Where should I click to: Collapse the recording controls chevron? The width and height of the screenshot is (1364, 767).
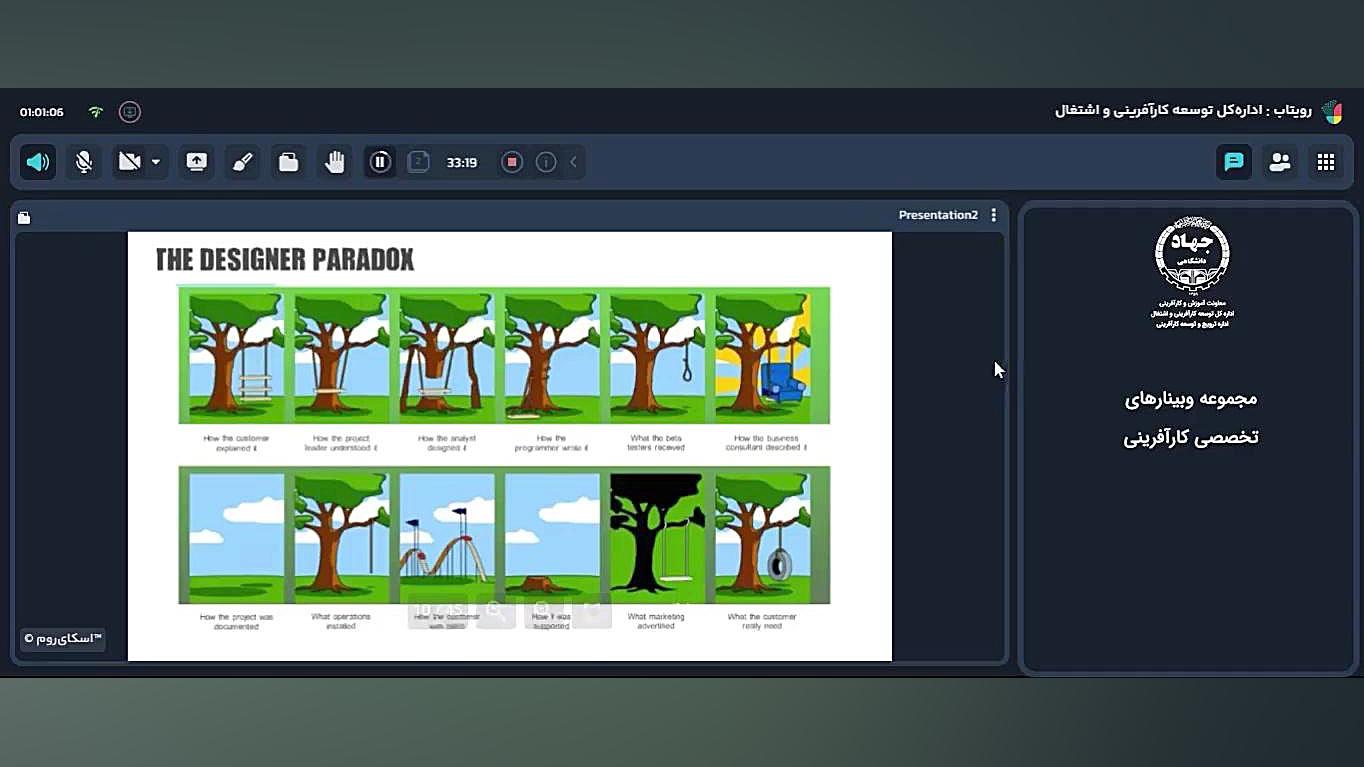[573, 162]
